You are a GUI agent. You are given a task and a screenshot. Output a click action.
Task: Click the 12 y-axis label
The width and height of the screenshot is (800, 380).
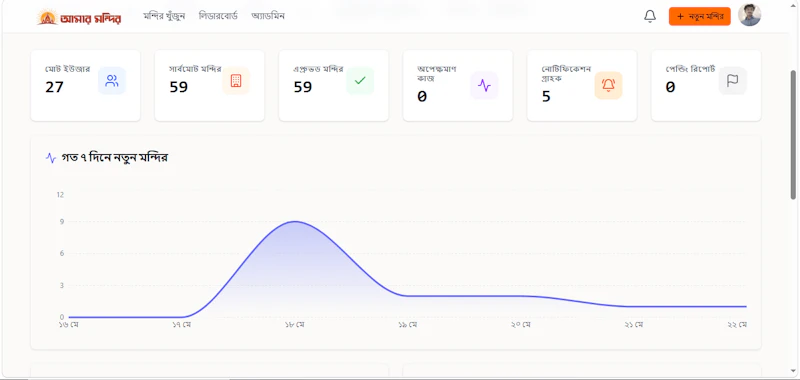(60, 195)
